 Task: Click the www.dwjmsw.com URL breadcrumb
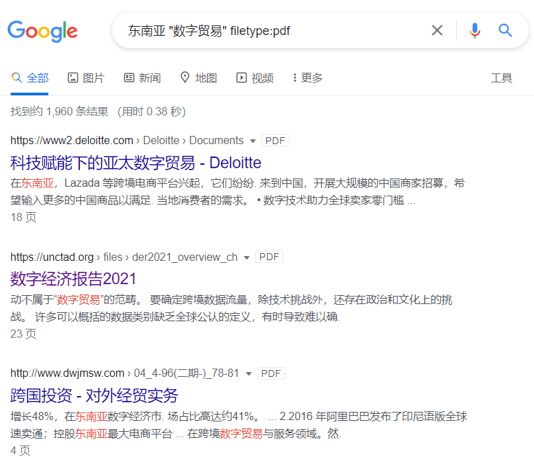[x=125, y=373]
